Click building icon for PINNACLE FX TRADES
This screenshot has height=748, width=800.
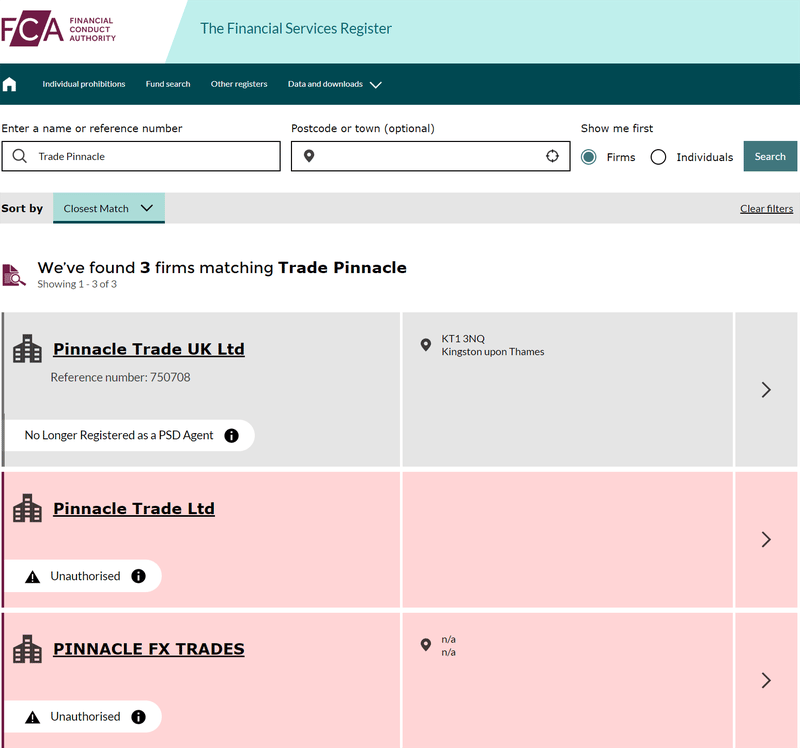point(28,649)
